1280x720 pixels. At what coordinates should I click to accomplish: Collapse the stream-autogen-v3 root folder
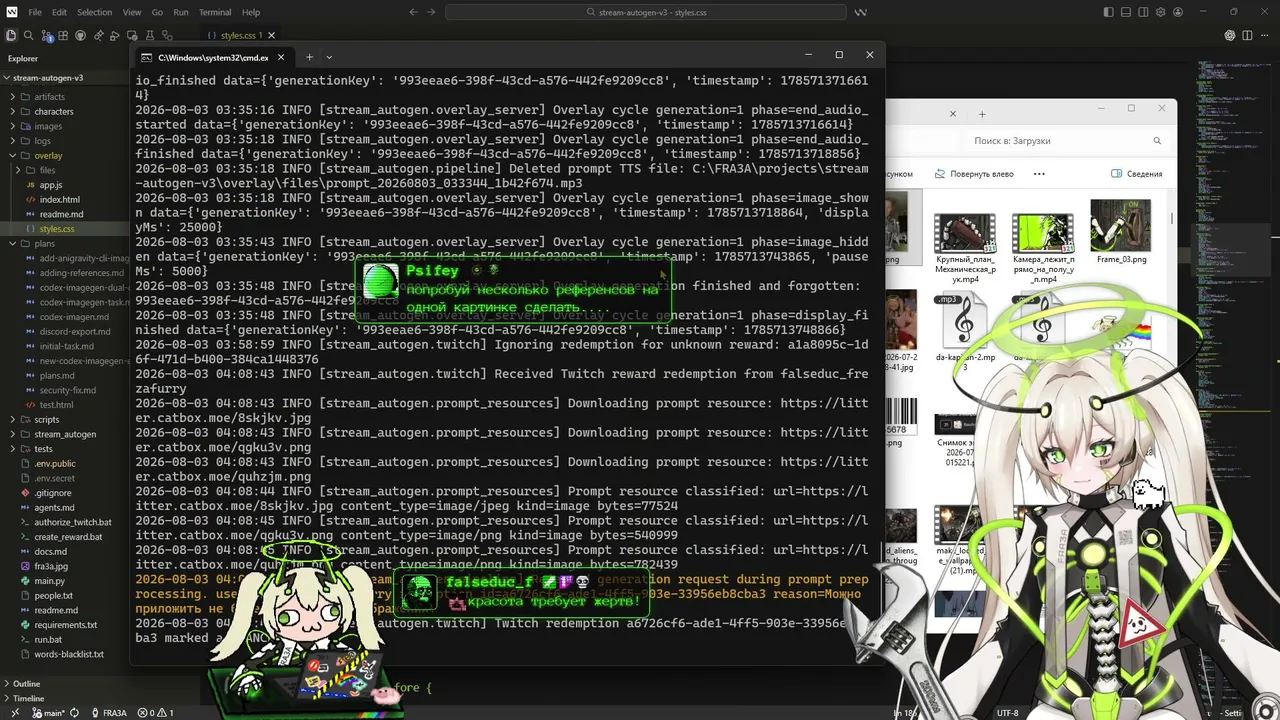pyautogui.click(x=65, y=78)
